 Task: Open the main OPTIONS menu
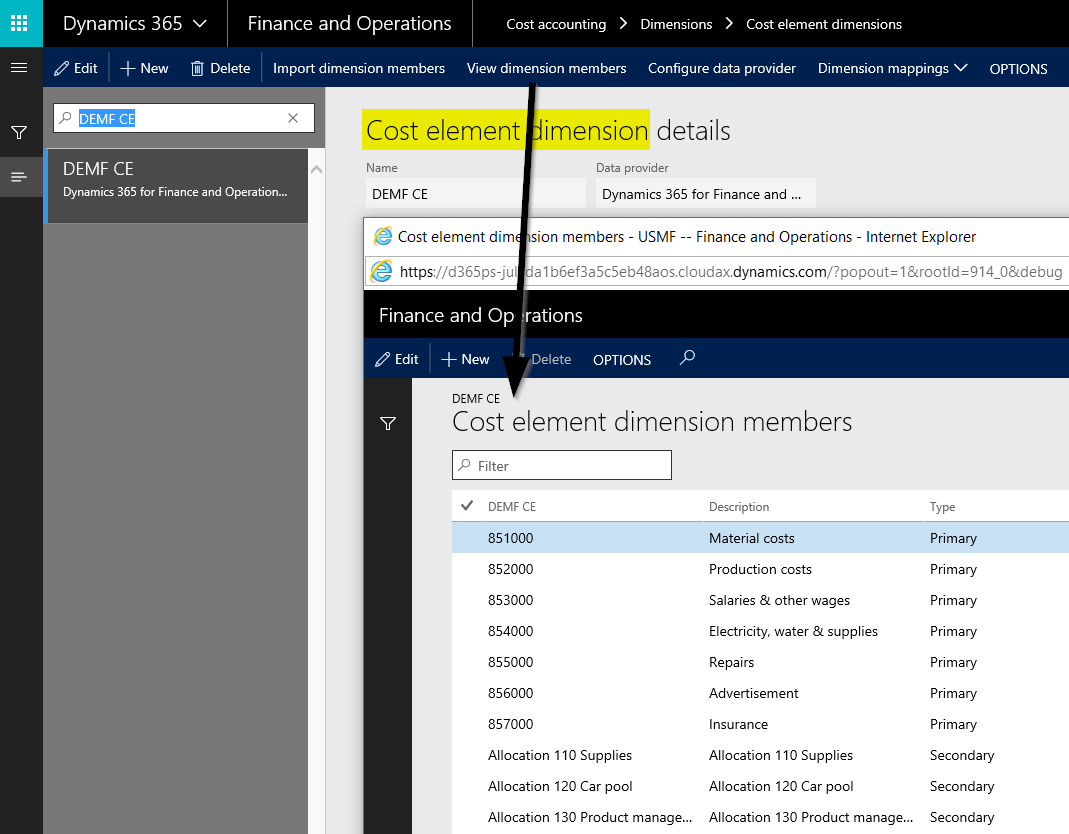(1018, 69)
